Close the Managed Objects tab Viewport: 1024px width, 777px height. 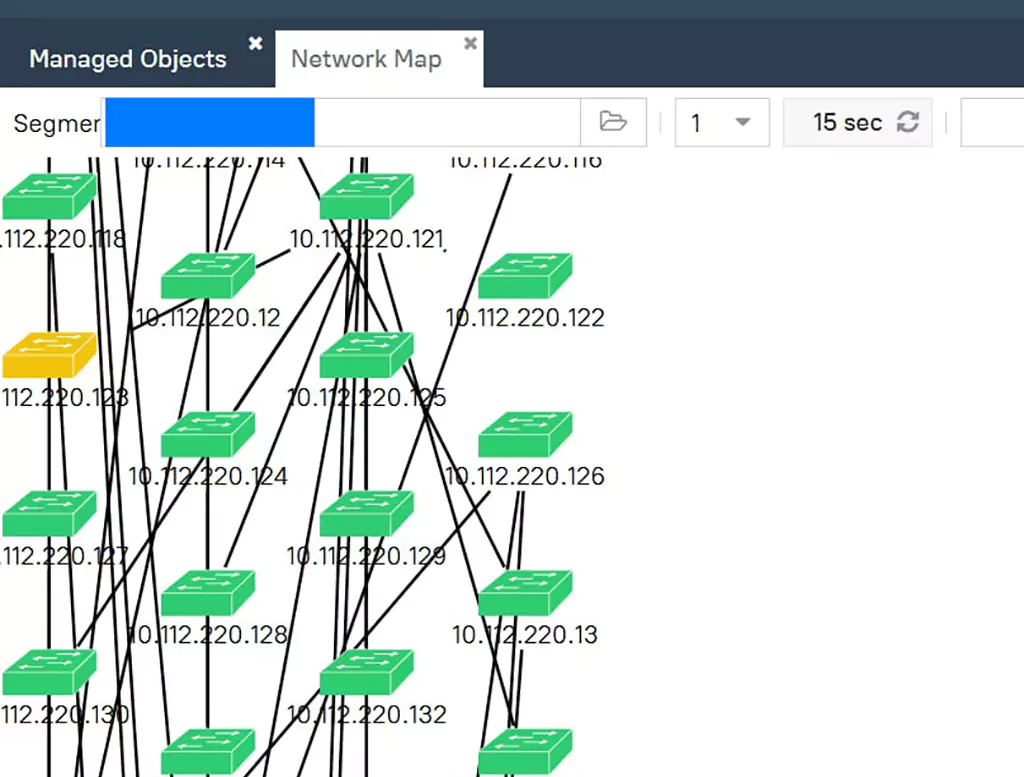pos(255,43)
